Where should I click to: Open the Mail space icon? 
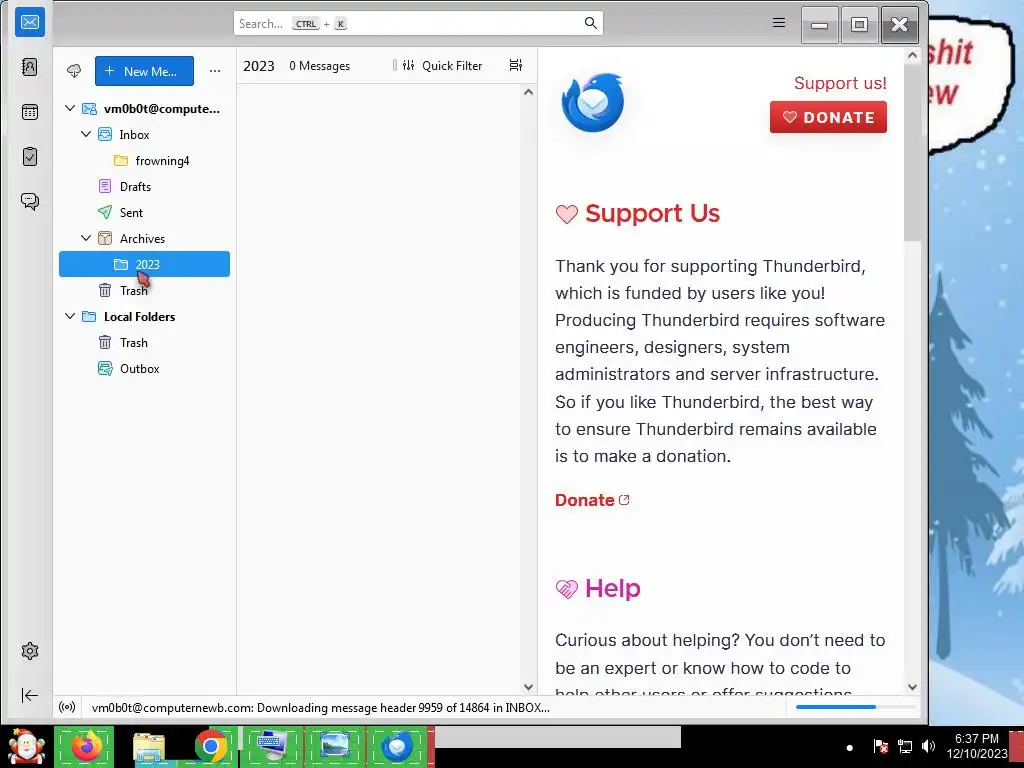coord(30,22)
